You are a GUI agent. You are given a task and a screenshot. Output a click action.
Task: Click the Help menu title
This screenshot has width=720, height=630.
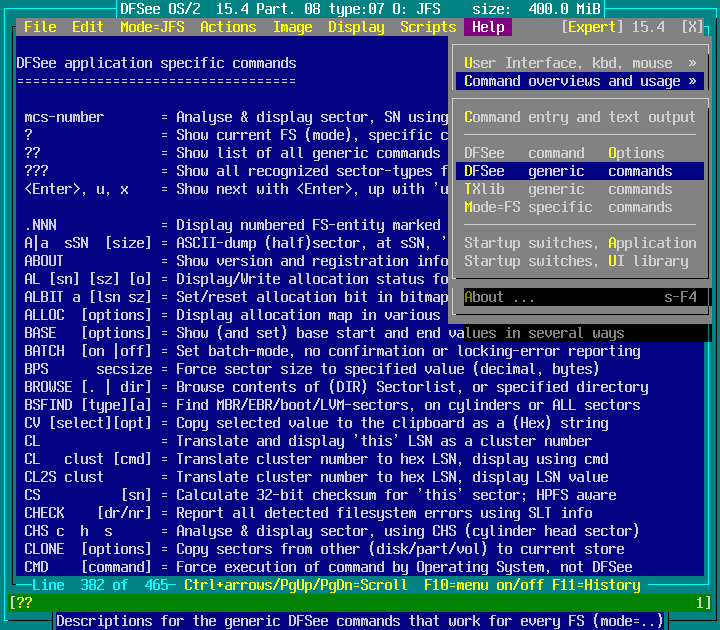coord(488,27)
